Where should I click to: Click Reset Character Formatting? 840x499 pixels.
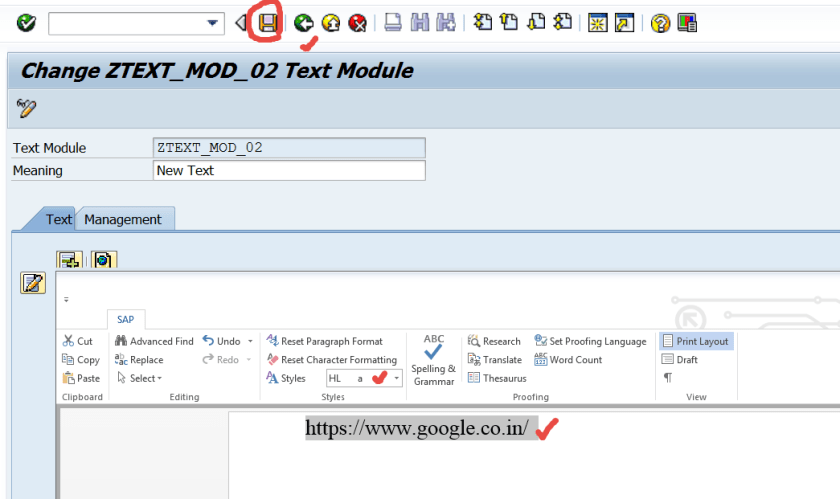[x=332, y=360]
